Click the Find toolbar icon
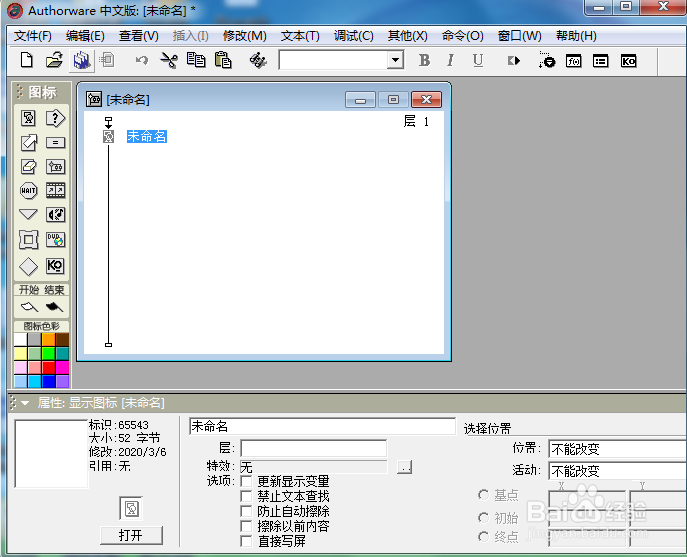 tap(258, 60)
